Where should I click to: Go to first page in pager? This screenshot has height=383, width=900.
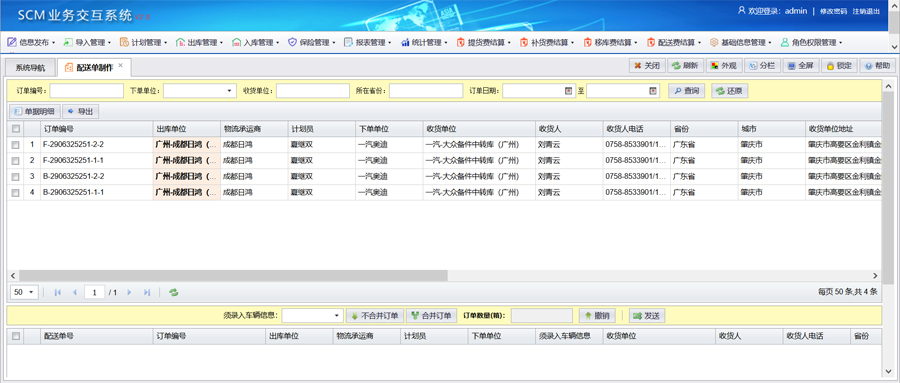point(57,292)
